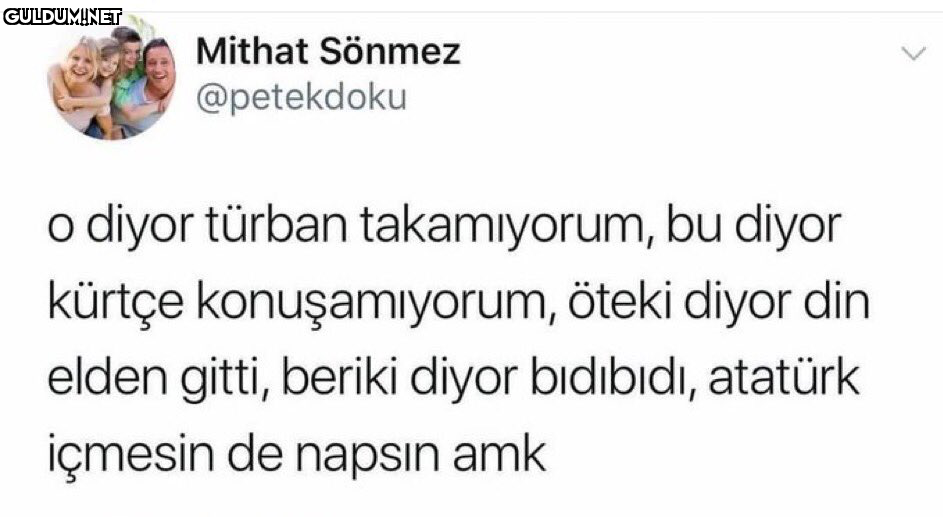Click the word 'kürtçe' in the tweet
This screenshot has height=517, width=943.
pyautogui.click(x=115, y=303)
